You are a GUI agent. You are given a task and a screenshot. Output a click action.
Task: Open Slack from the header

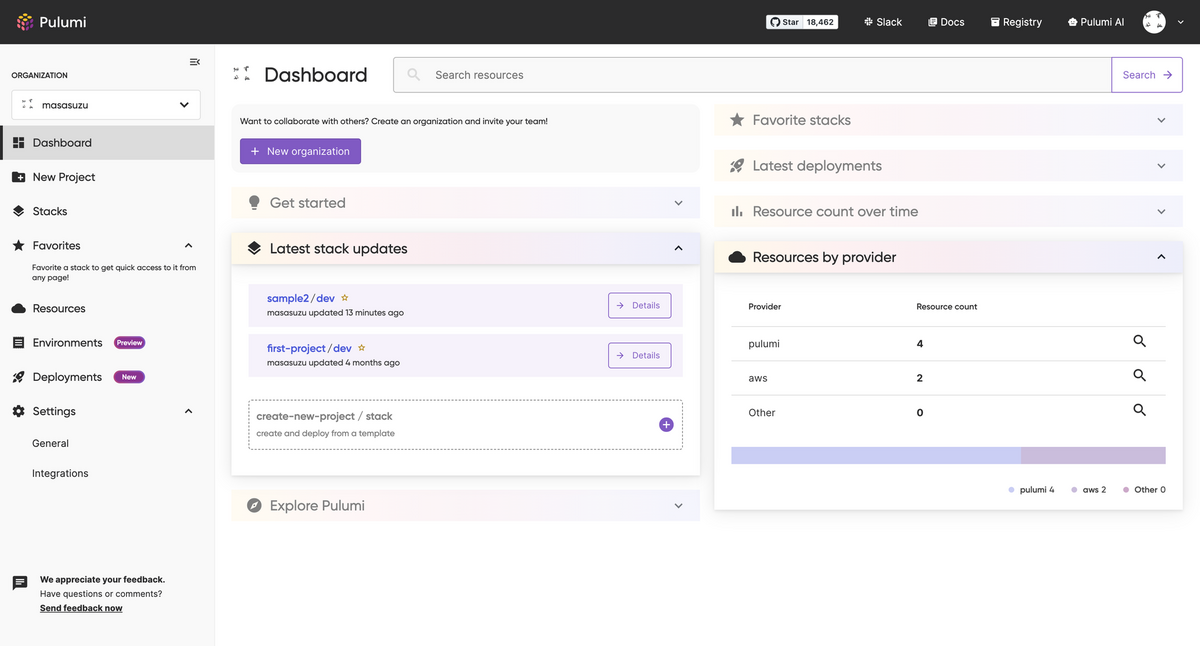[883, 22]
